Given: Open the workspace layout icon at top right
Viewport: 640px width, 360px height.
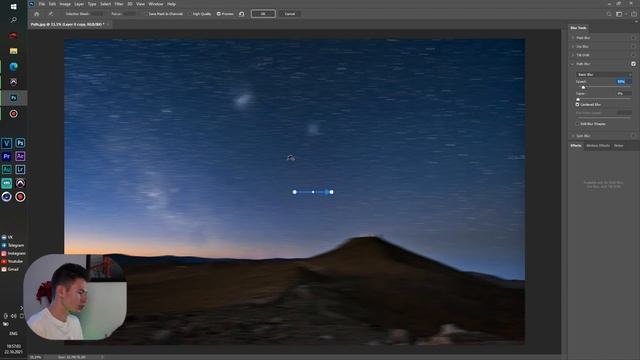Looking at the screenshot, I should pos(619,14).
